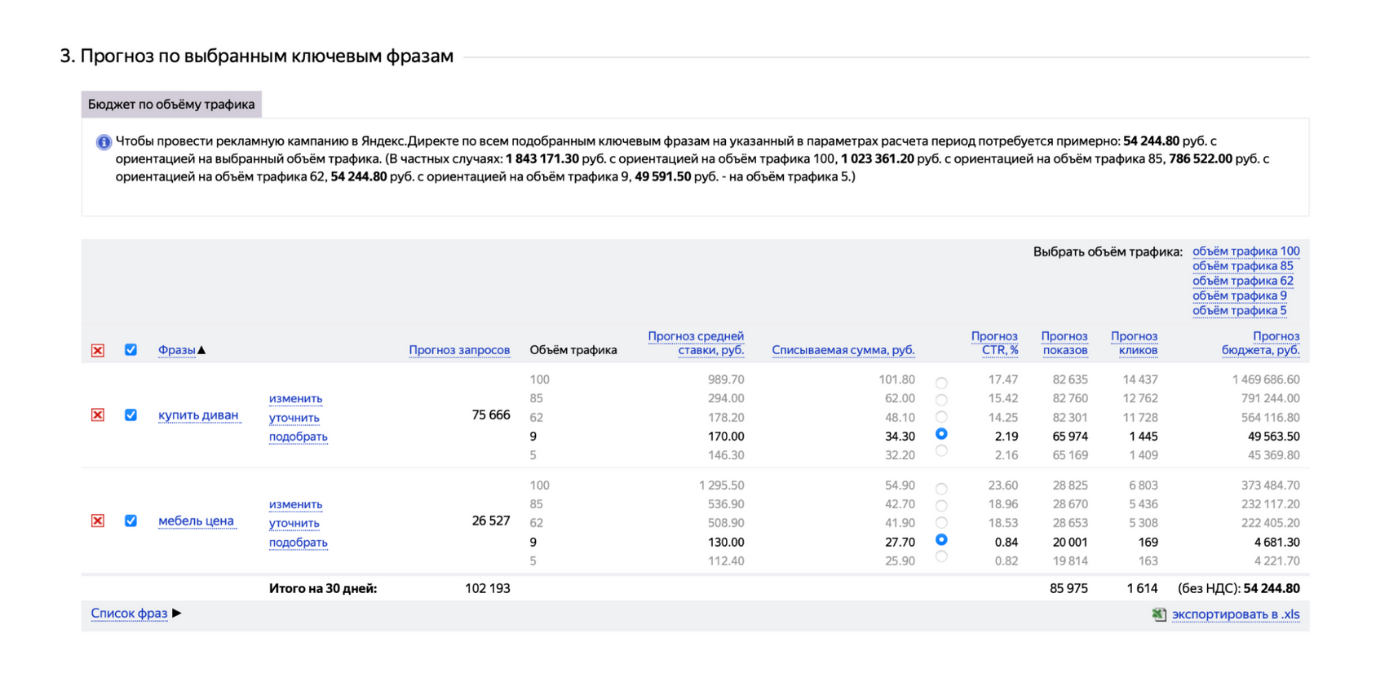Screen dimensions: 1377x691
Task: Click the average bid value 989.70
Action: tap(726, 380)
